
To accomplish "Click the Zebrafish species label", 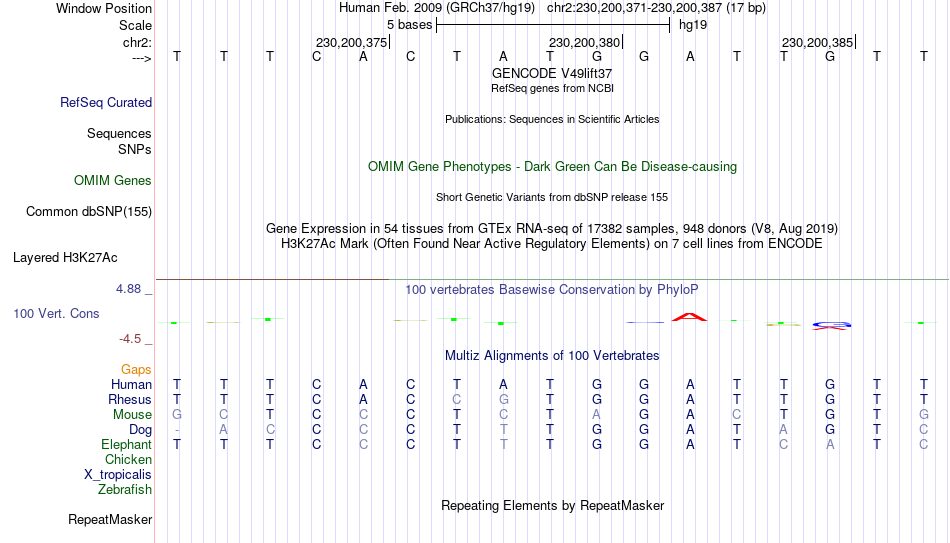I will point(125,489).
